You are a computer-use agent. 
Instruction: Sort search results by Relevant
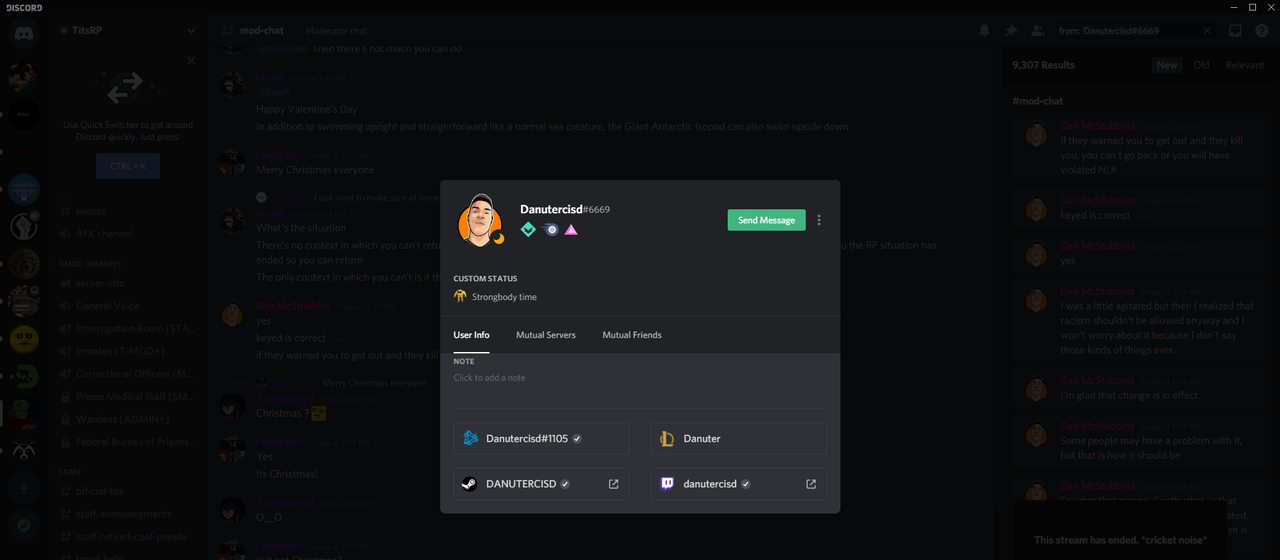[1244, 65]
